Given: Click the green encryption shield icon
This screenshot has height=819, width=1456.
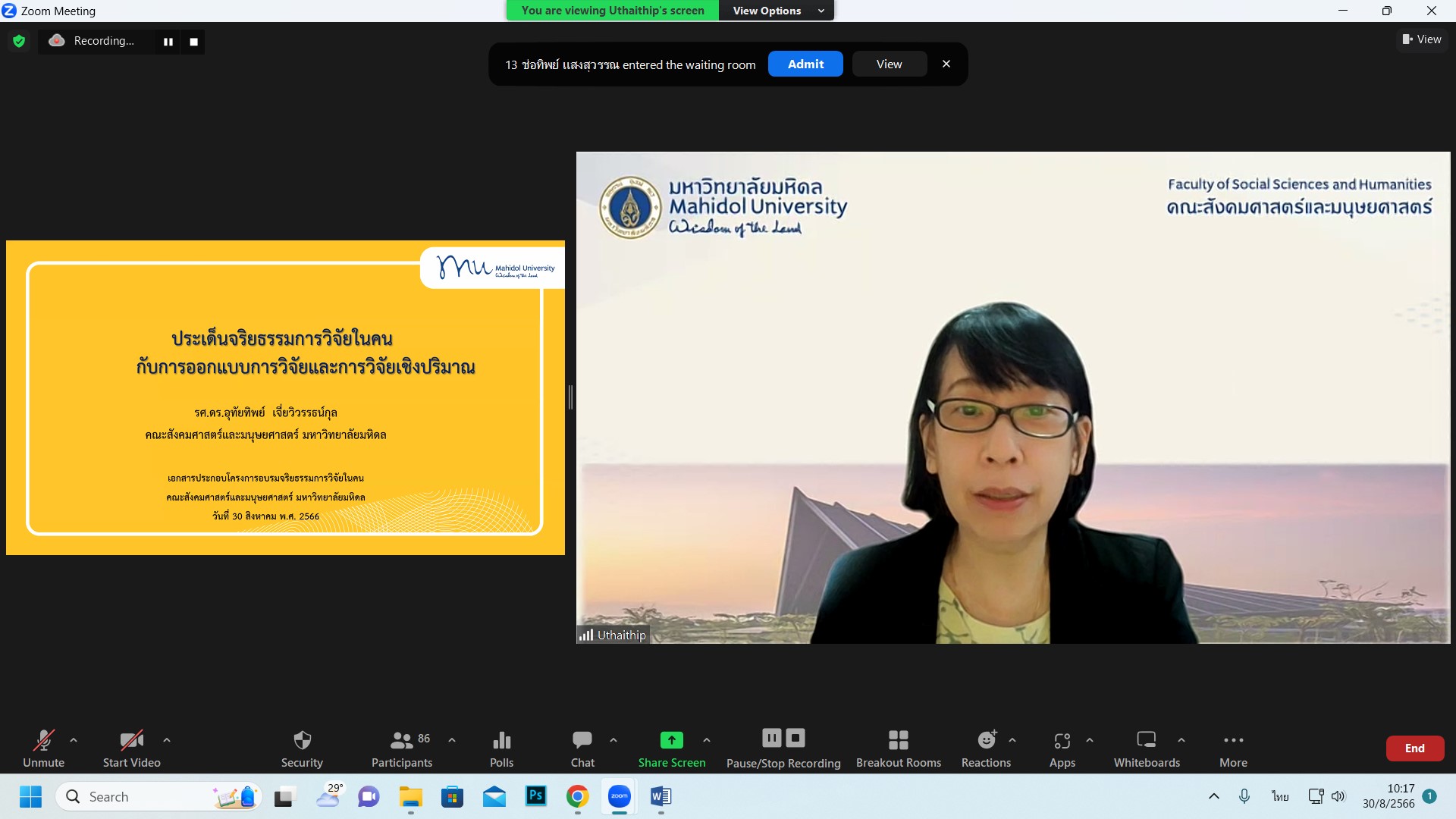Looking at the screenshot, I should click(19, 41).
